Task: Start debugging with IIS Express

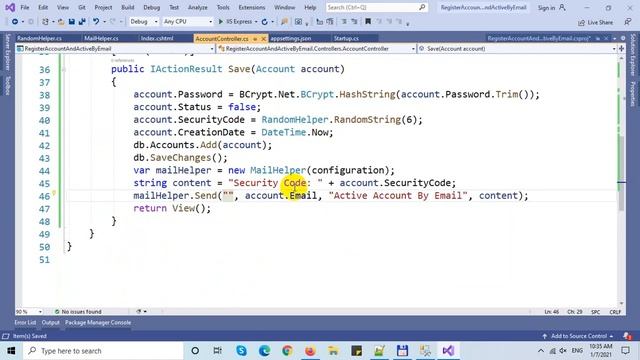Action: tap(235, 22)
